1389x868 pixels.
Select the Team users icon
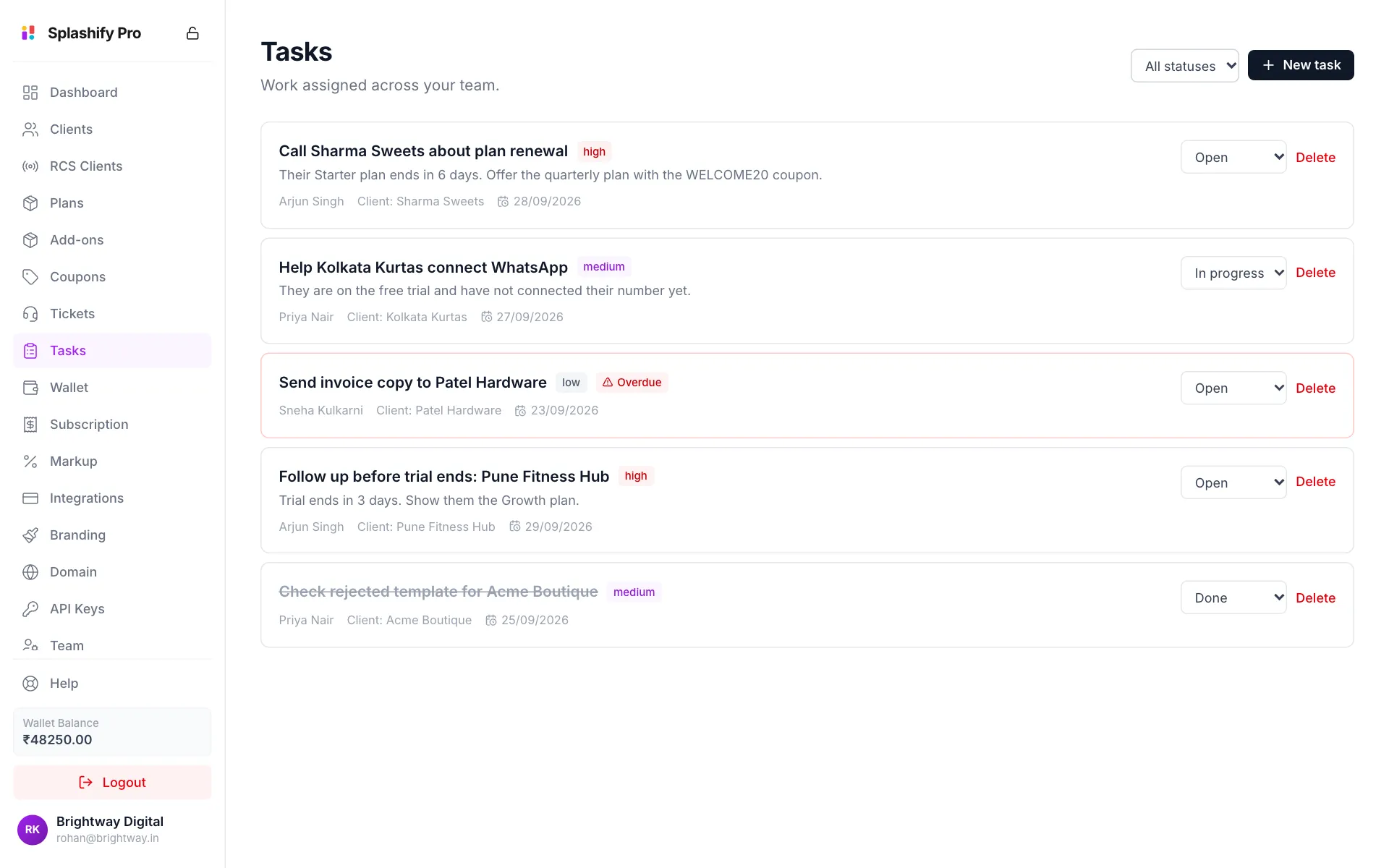pos(30,645)
